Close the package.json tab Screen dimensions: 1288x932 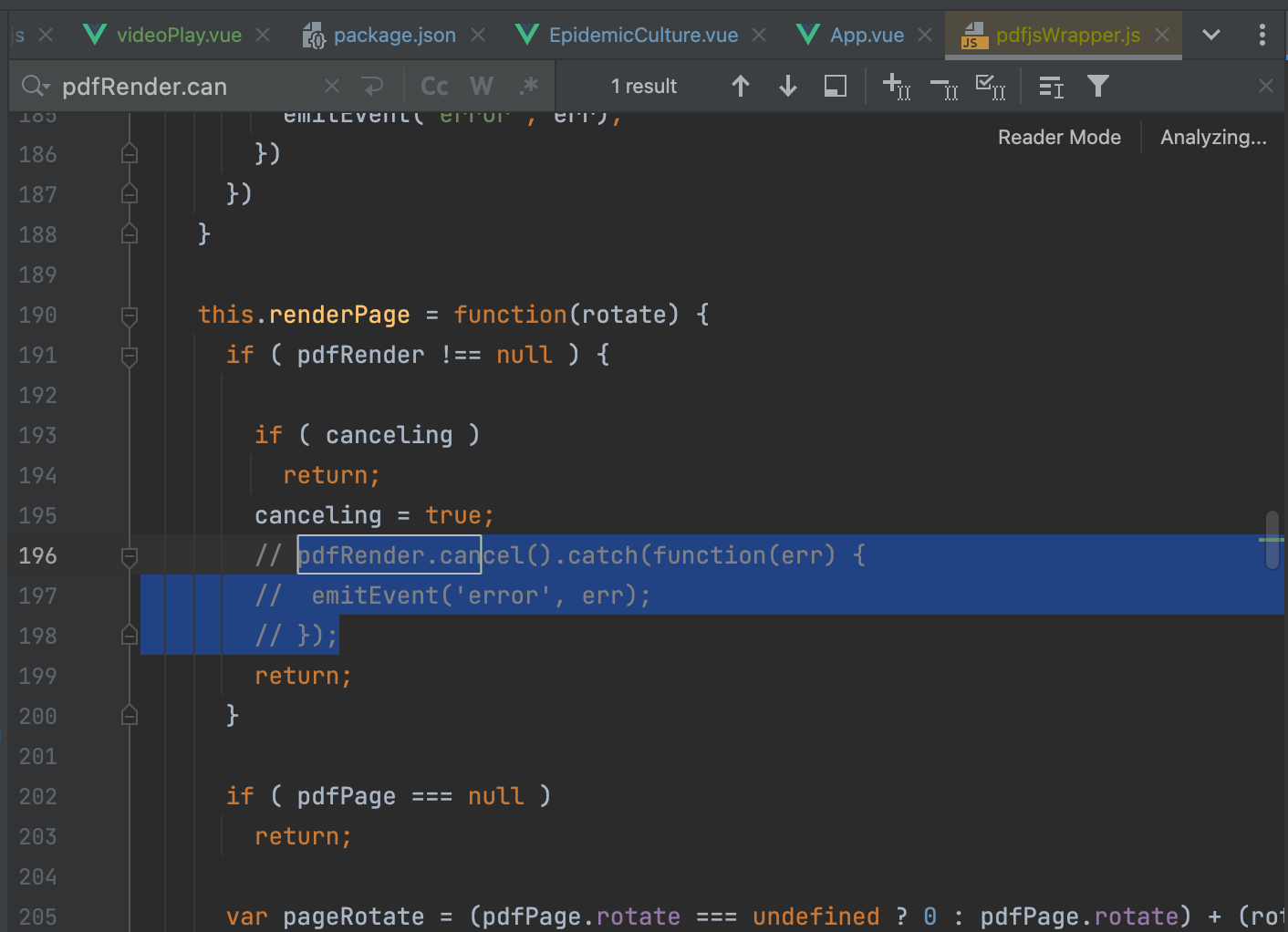(478, 35)
